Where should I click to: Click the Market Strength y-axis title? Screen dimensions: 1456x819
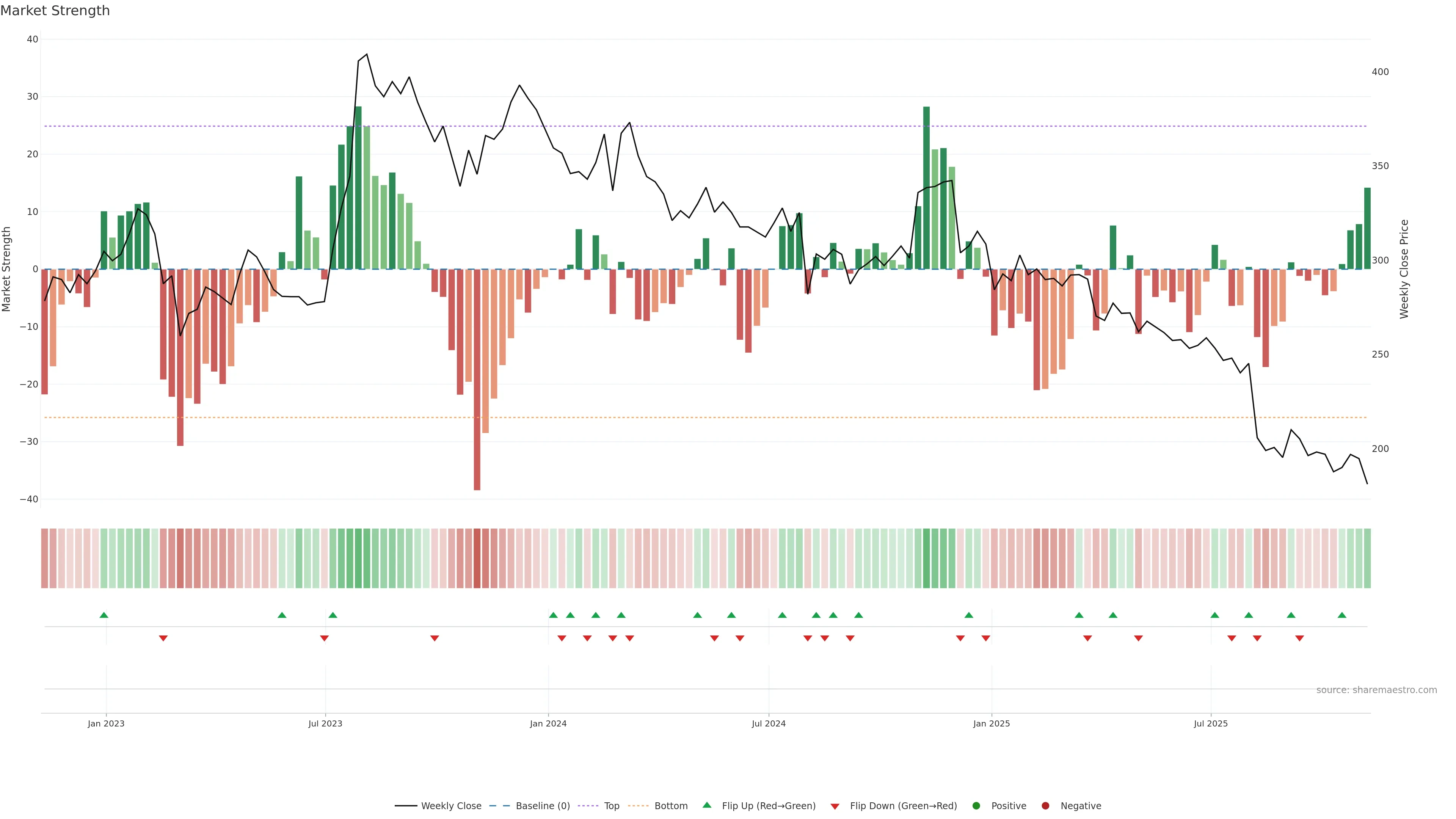7,269
